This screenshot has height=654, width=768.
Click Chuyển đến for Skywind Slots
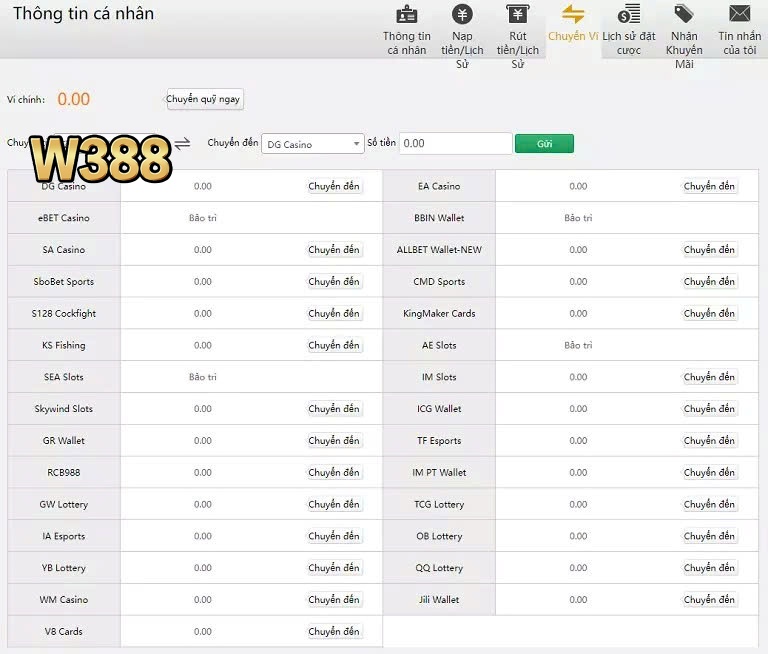point(334,409)
